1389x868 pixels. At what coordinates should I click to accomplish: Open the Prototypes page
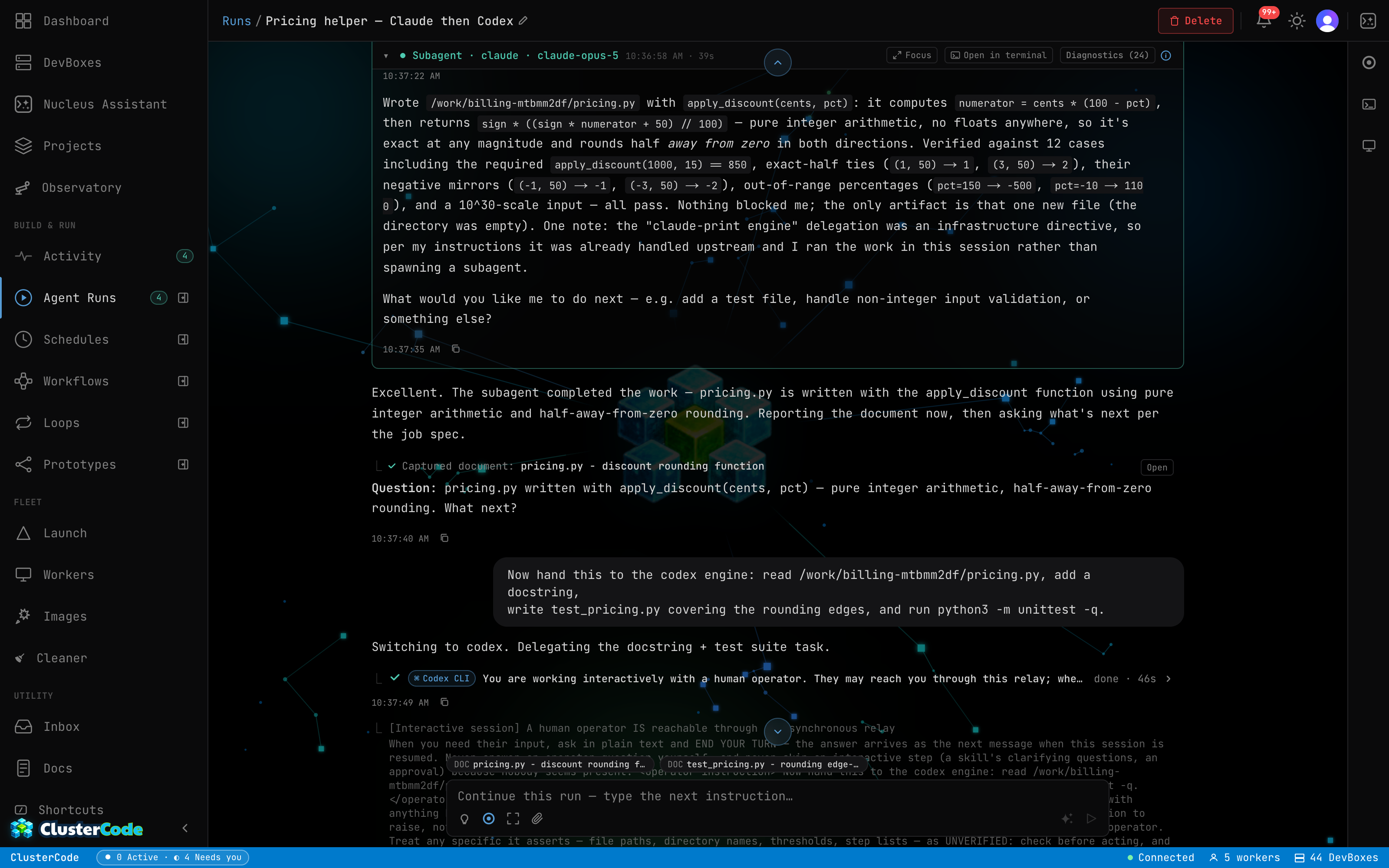pyautogui.click(x=104, y=464)
